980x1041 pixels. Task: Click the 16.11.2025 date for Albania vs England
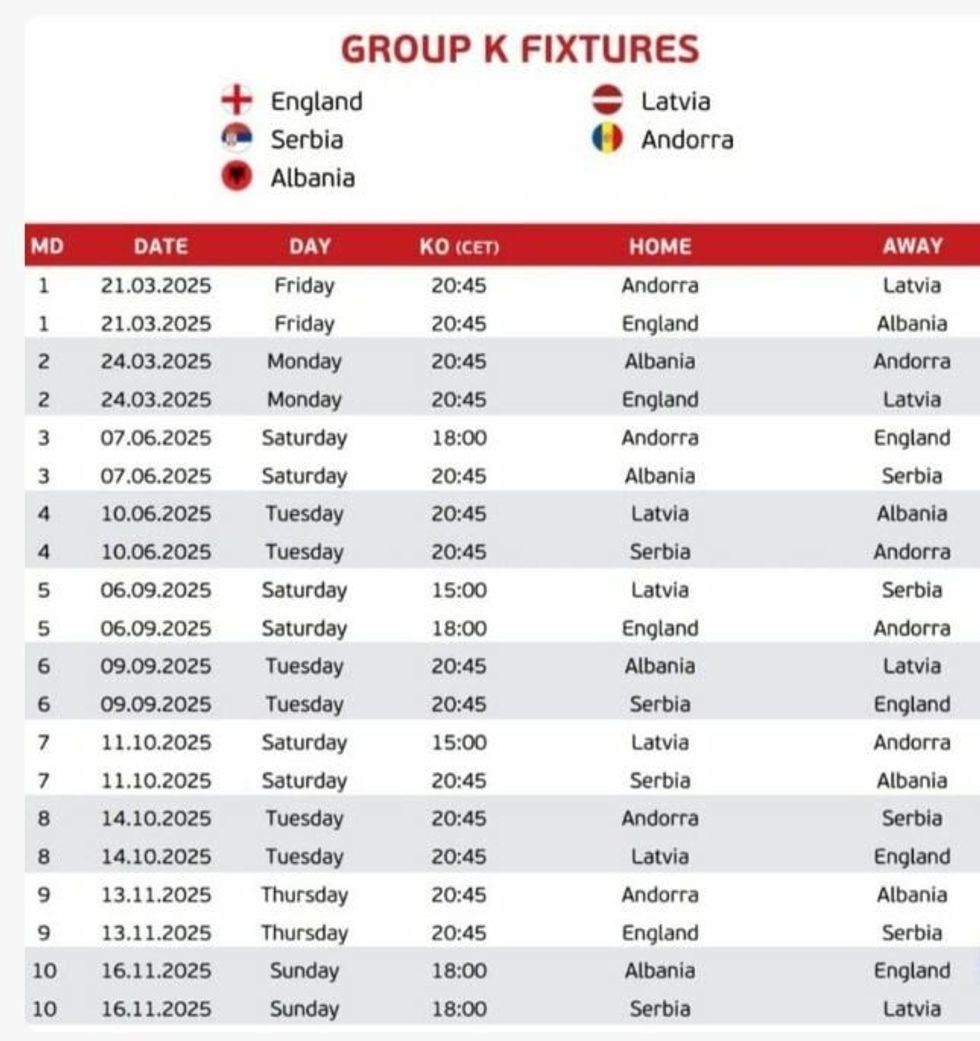pyautogui.click(x=156, y=971)
